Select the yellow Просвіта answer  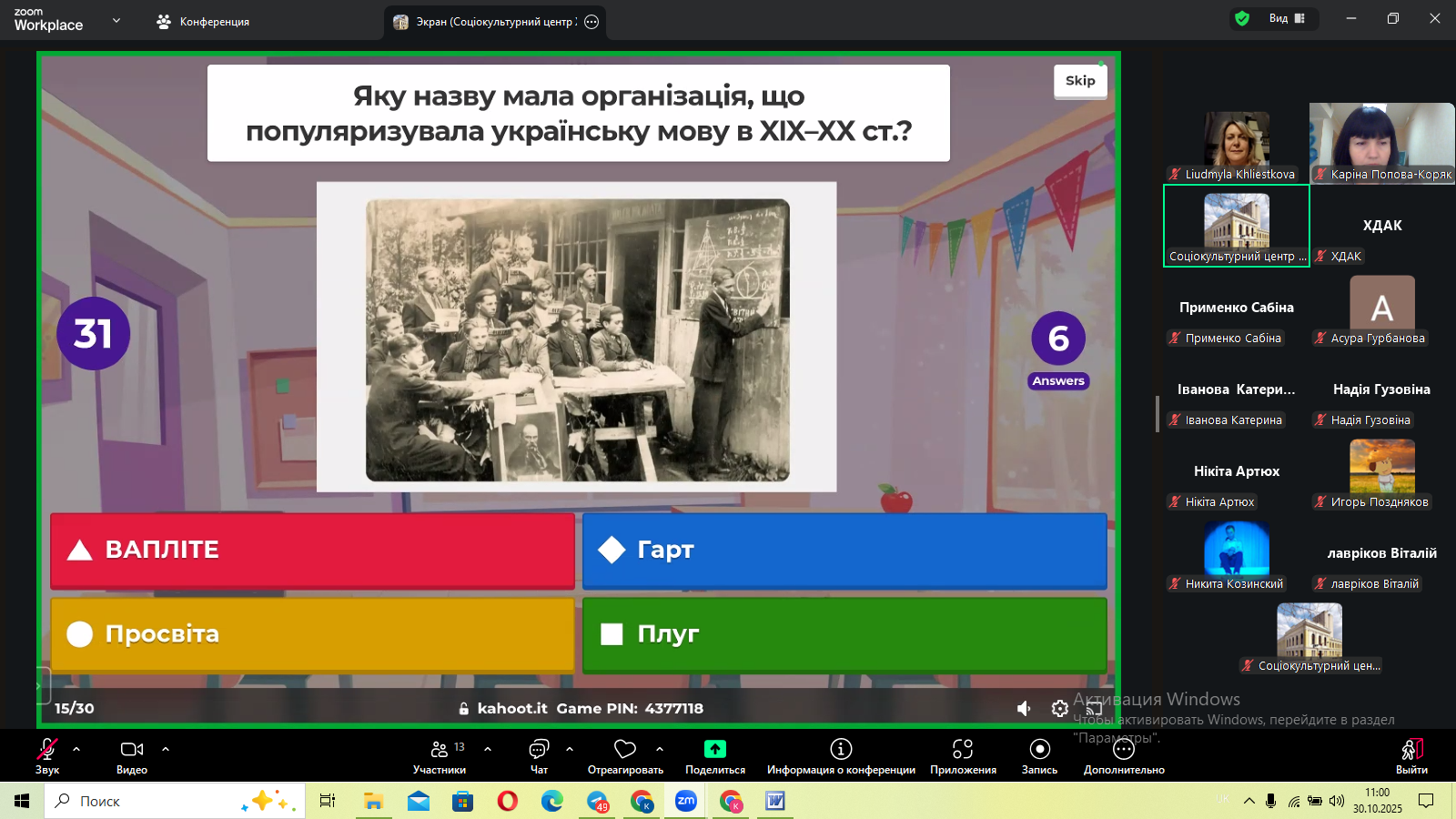(x=312, y=634)
